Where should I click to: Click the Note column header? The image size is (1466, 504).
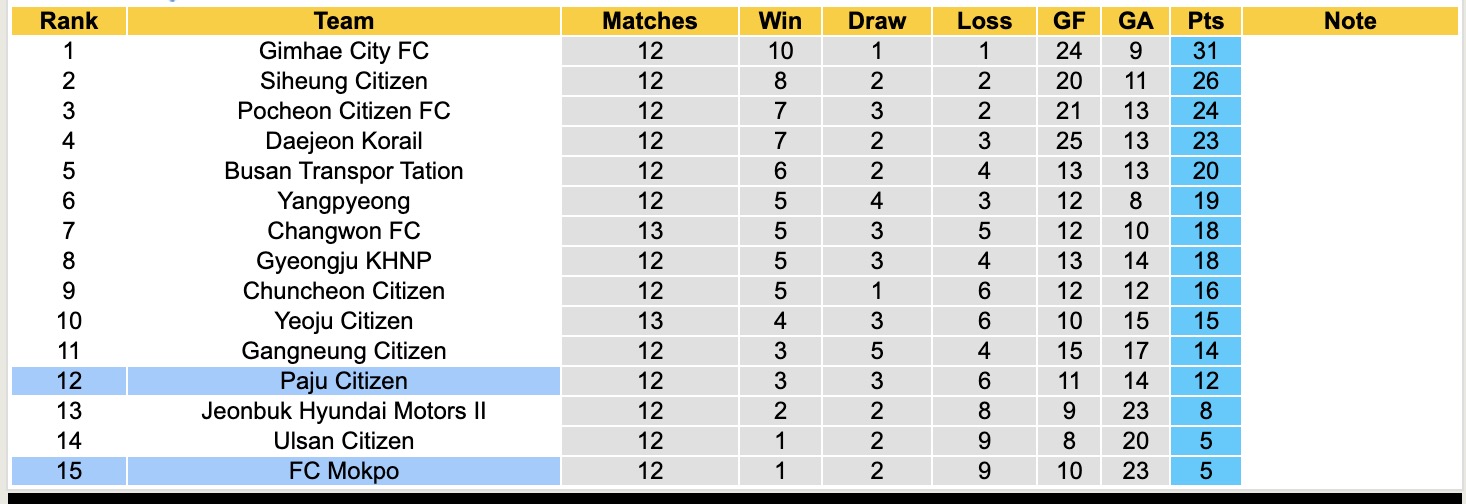1349,21
